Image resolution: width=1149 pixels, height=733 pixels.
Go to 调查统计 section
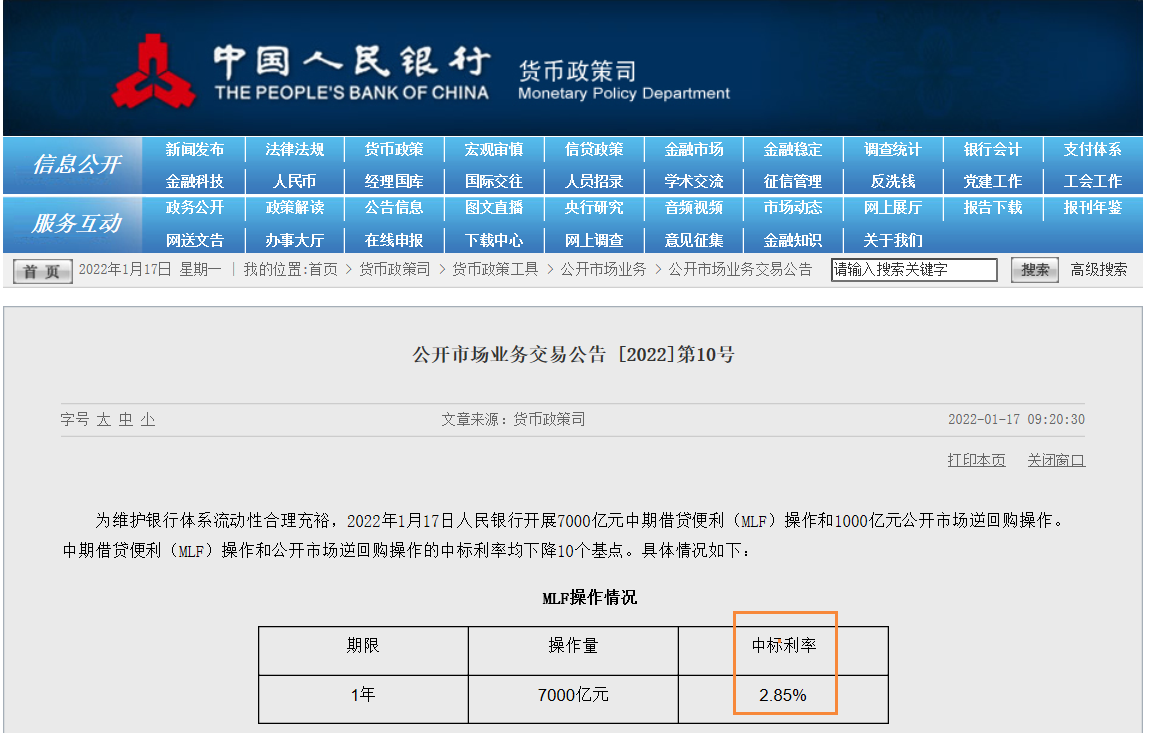893,150
